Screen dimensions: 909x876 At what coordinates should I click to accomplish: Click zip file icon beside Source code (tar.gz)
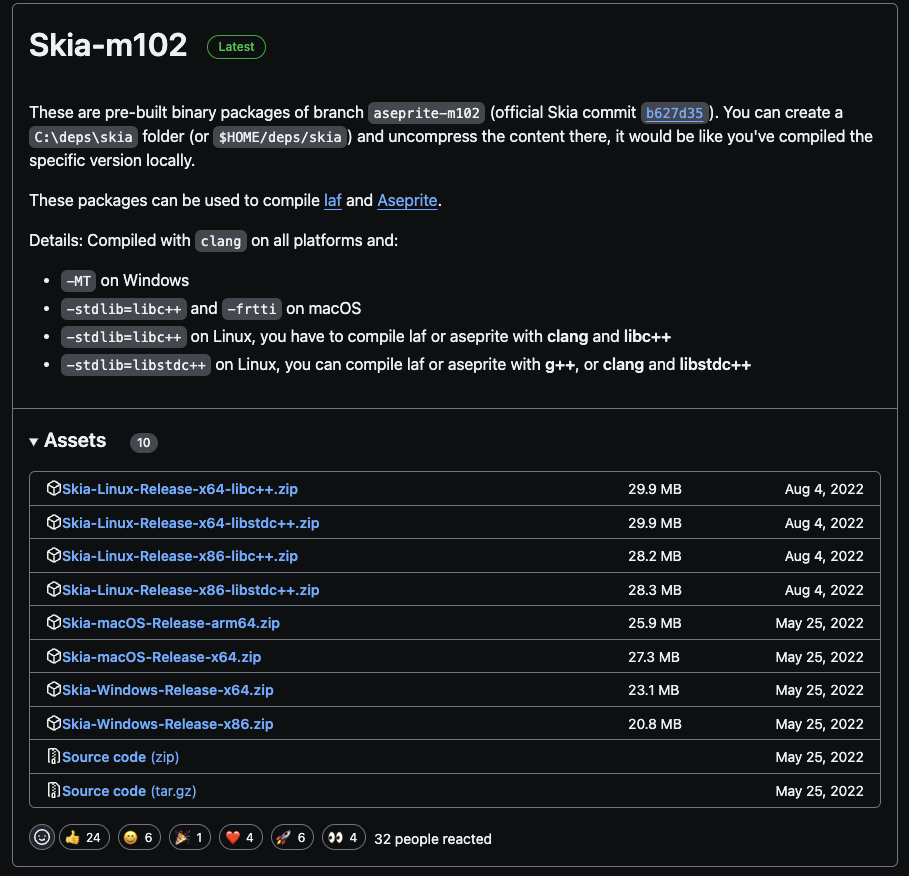pos(53,790)
